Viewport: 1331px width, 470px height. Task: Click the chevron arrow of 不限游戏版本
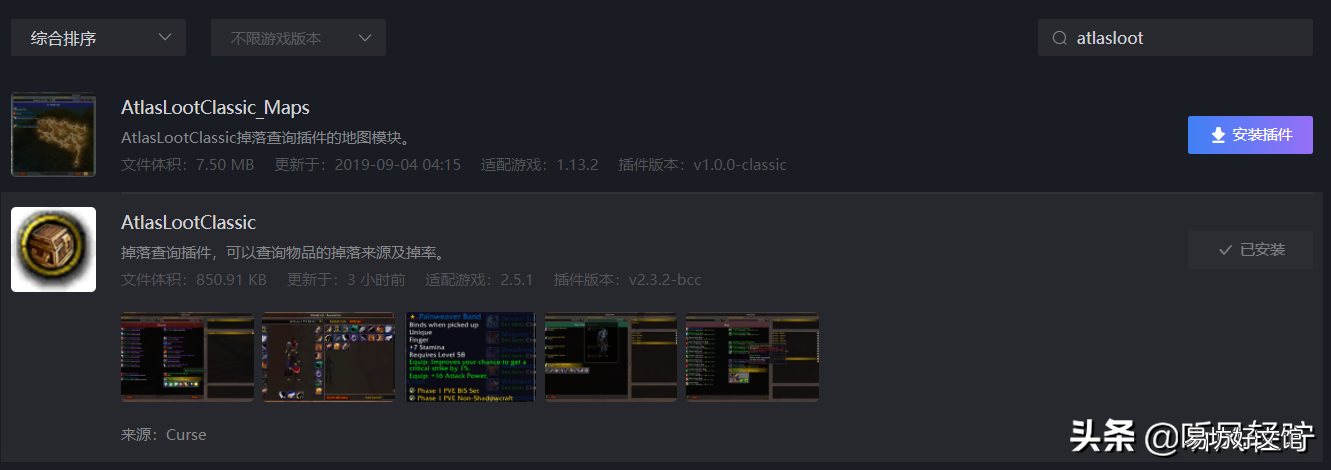pos(365,38)
